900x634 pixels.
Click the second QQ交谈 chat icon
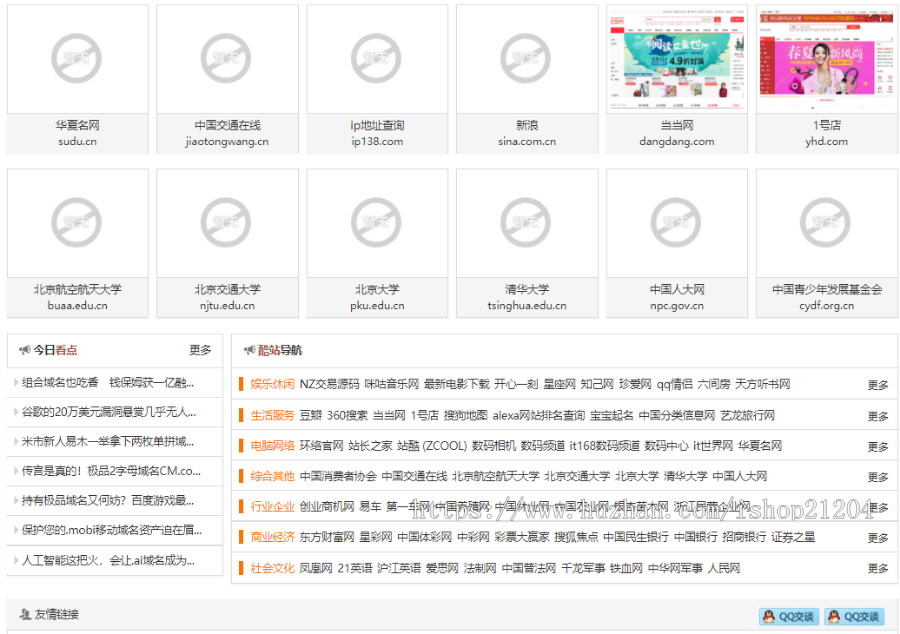click(x=854, y=616)
